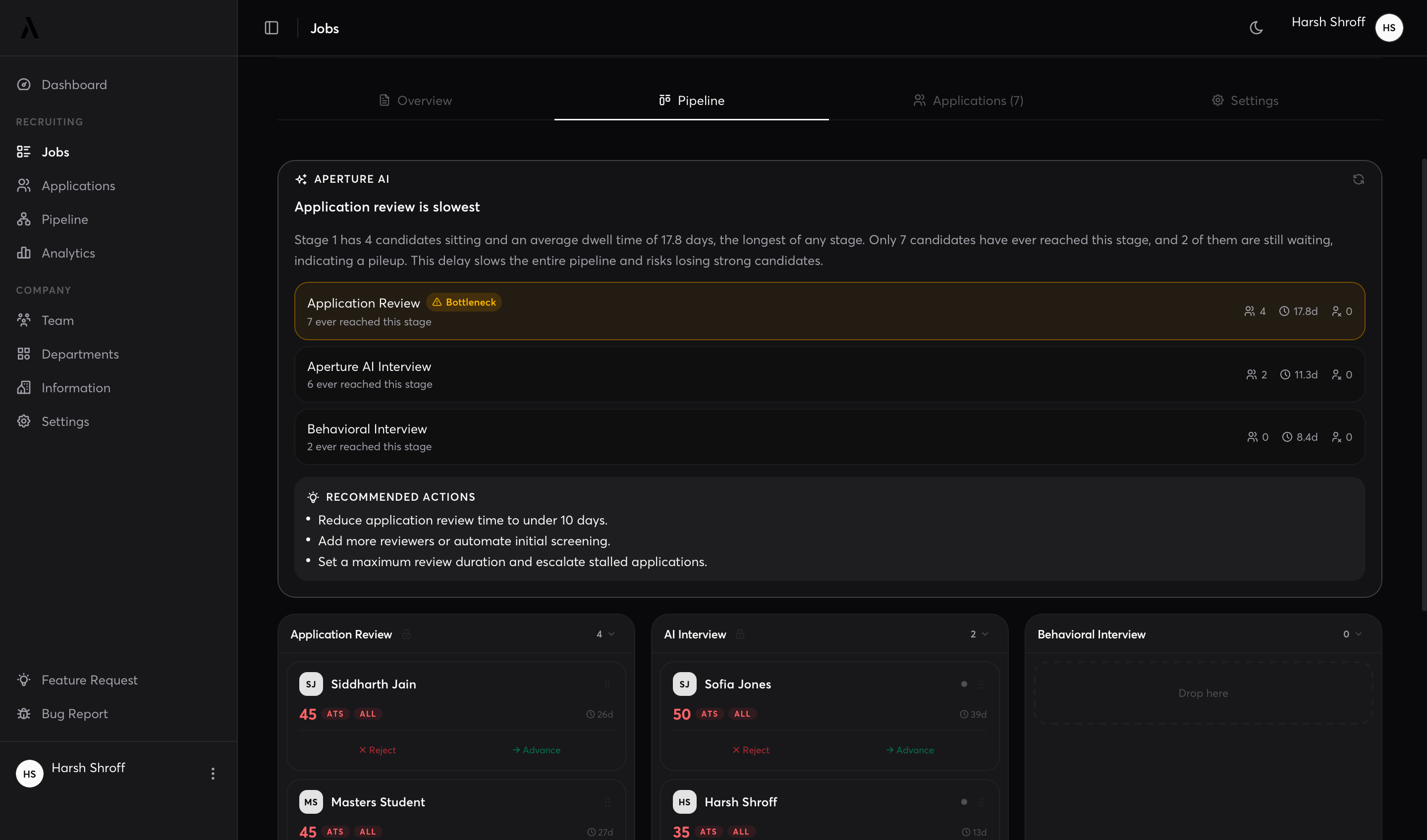
Task: Click the ALL tag on Sofia Jones
Action: tap(742, 714)
